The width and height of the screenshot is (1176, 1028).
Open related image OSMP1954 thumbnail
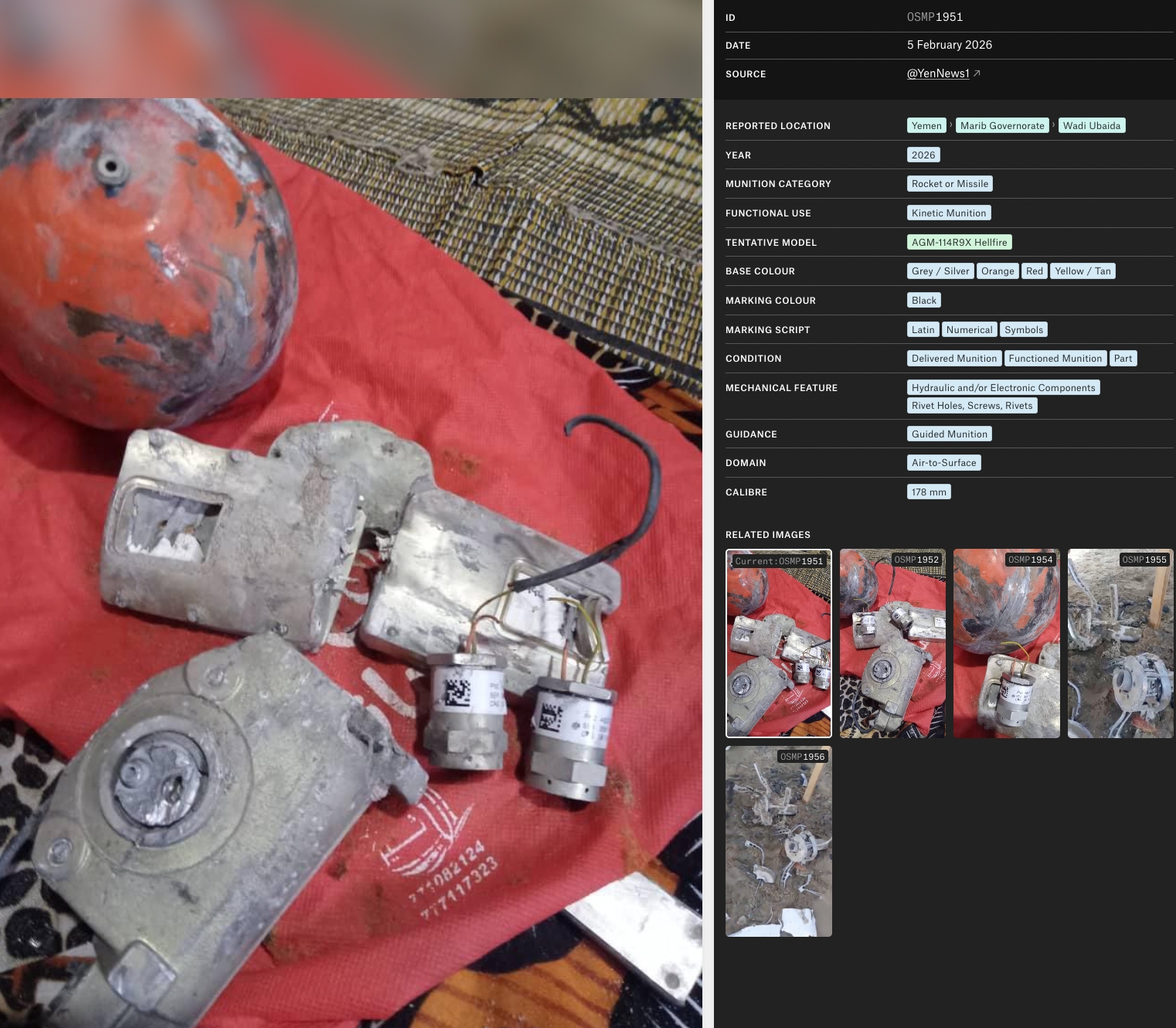[x=1006, y=643]
